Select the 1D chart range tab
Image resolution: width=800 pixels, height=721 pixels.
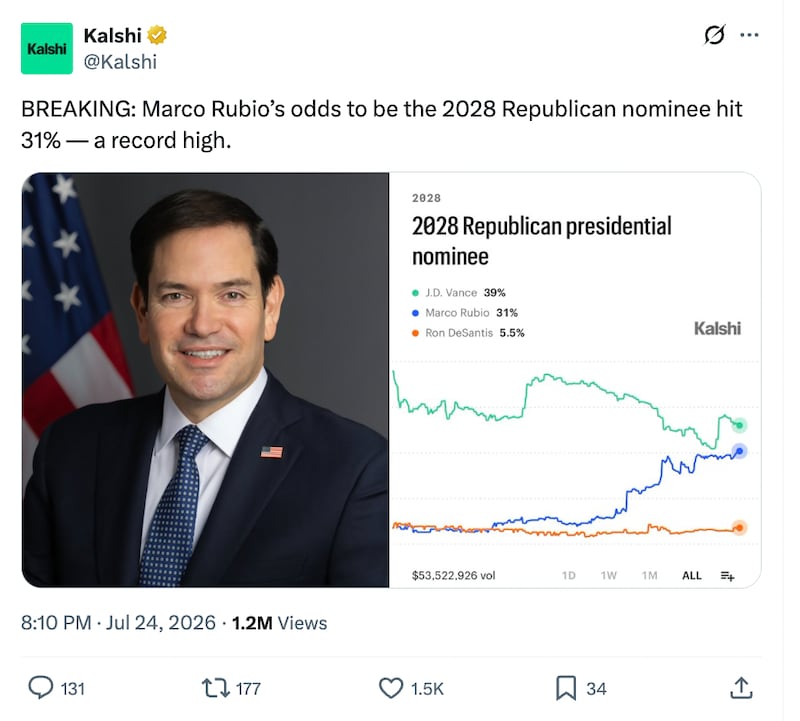(x=568, y=576)
